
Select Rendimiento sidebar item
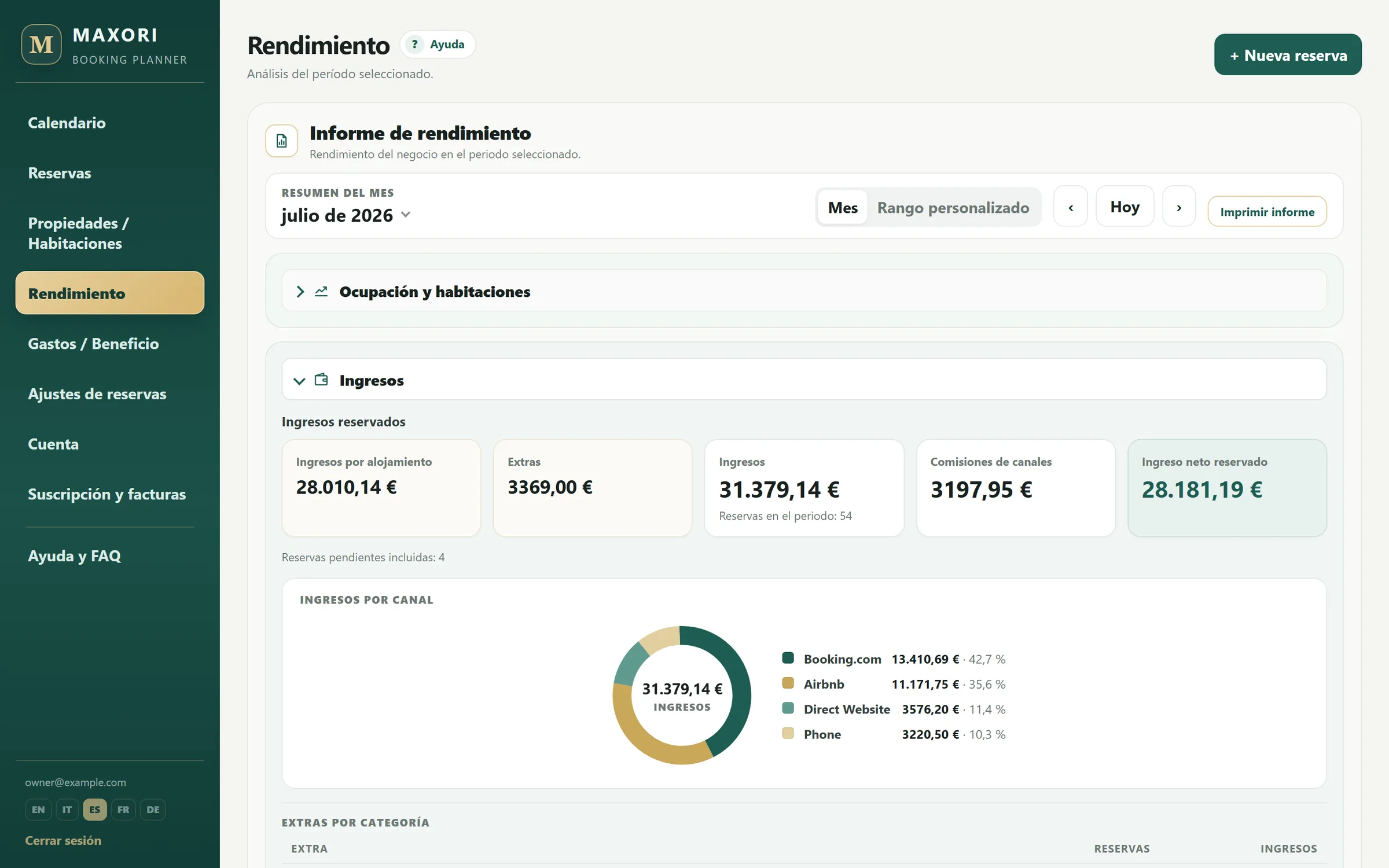pos(110,293)
